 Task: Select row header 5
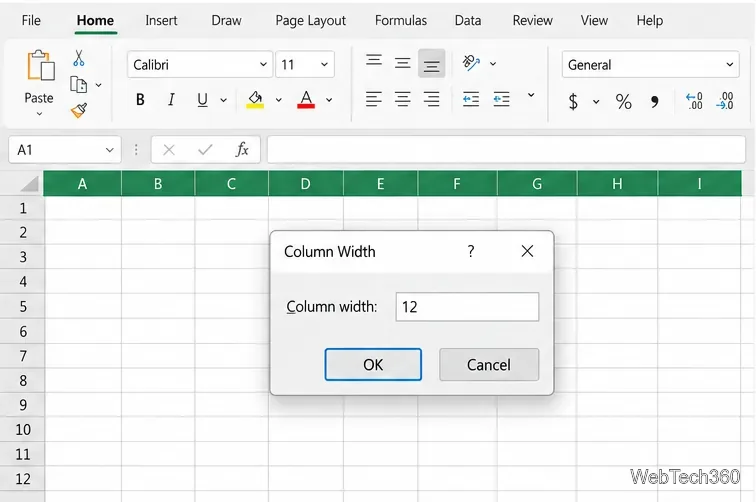click(x=23, y=306)
